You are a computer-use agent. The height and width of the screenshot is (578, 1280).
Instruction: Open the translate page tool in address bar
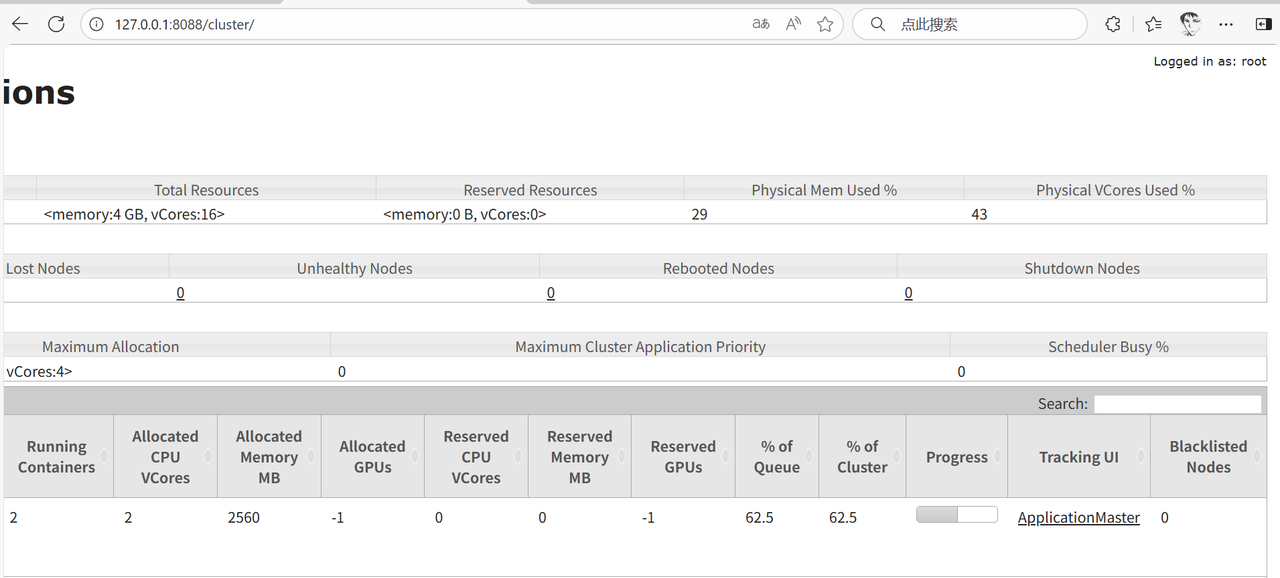click(x=760, y=24)
